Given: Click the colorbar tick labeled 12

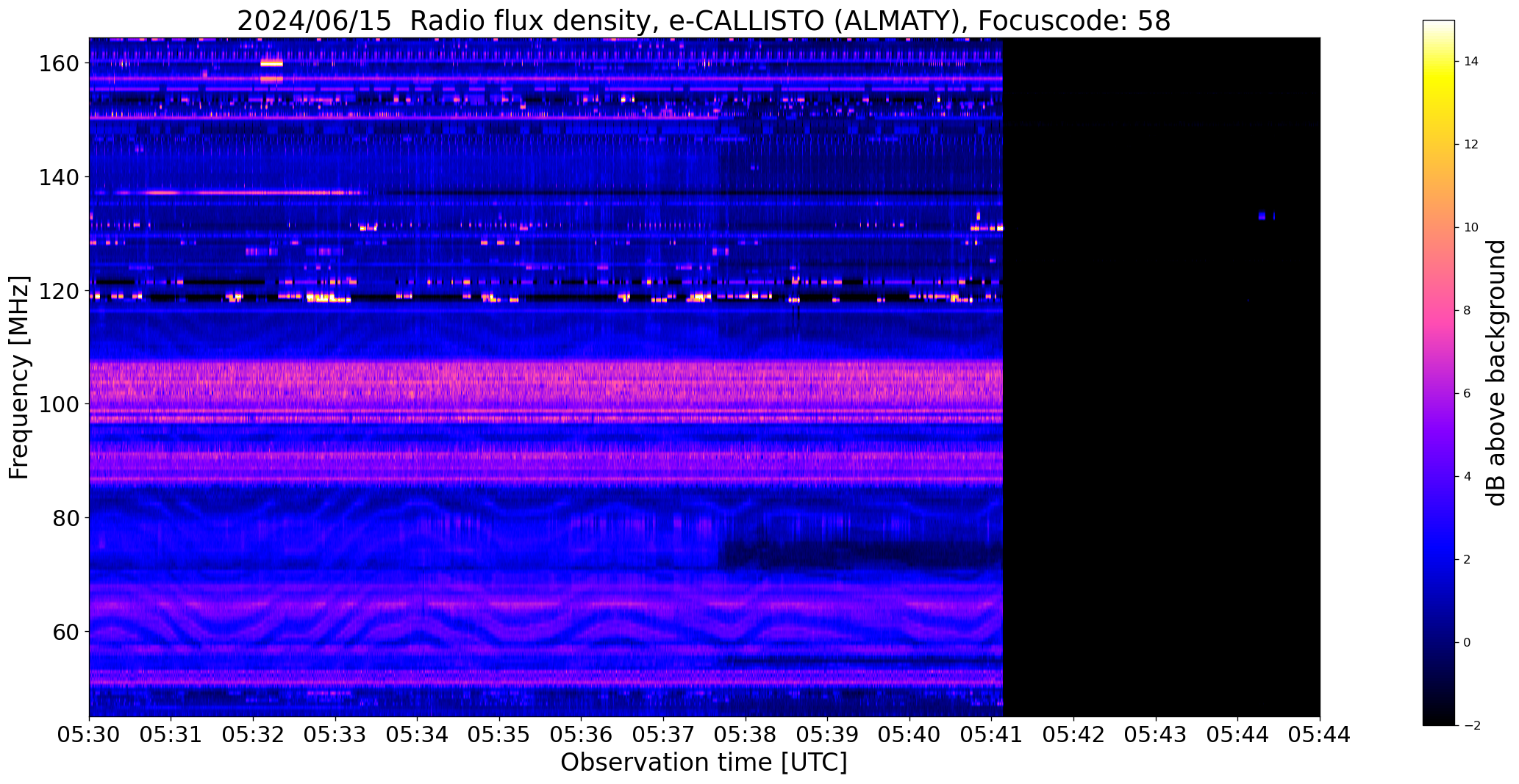Looking at the screenshot, I should point(1471,145).
